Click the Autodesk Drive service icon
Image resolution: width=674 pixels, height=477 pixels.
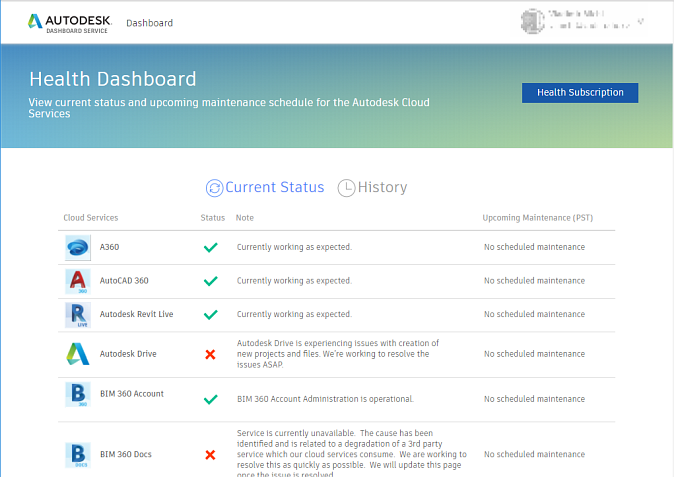[x=78, y=354]
